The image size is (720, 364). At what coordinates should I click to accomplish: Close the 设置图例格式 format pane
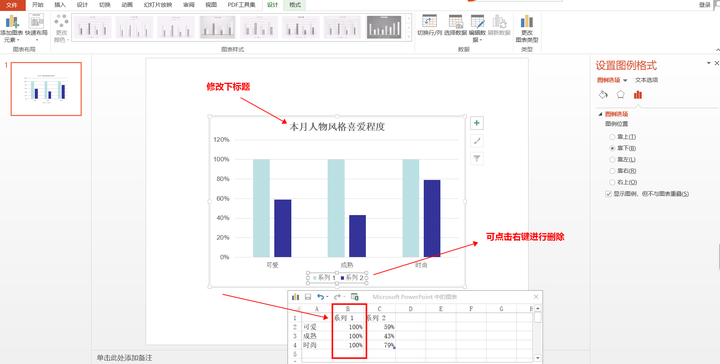pyautogui.click(x=716, y=63)
